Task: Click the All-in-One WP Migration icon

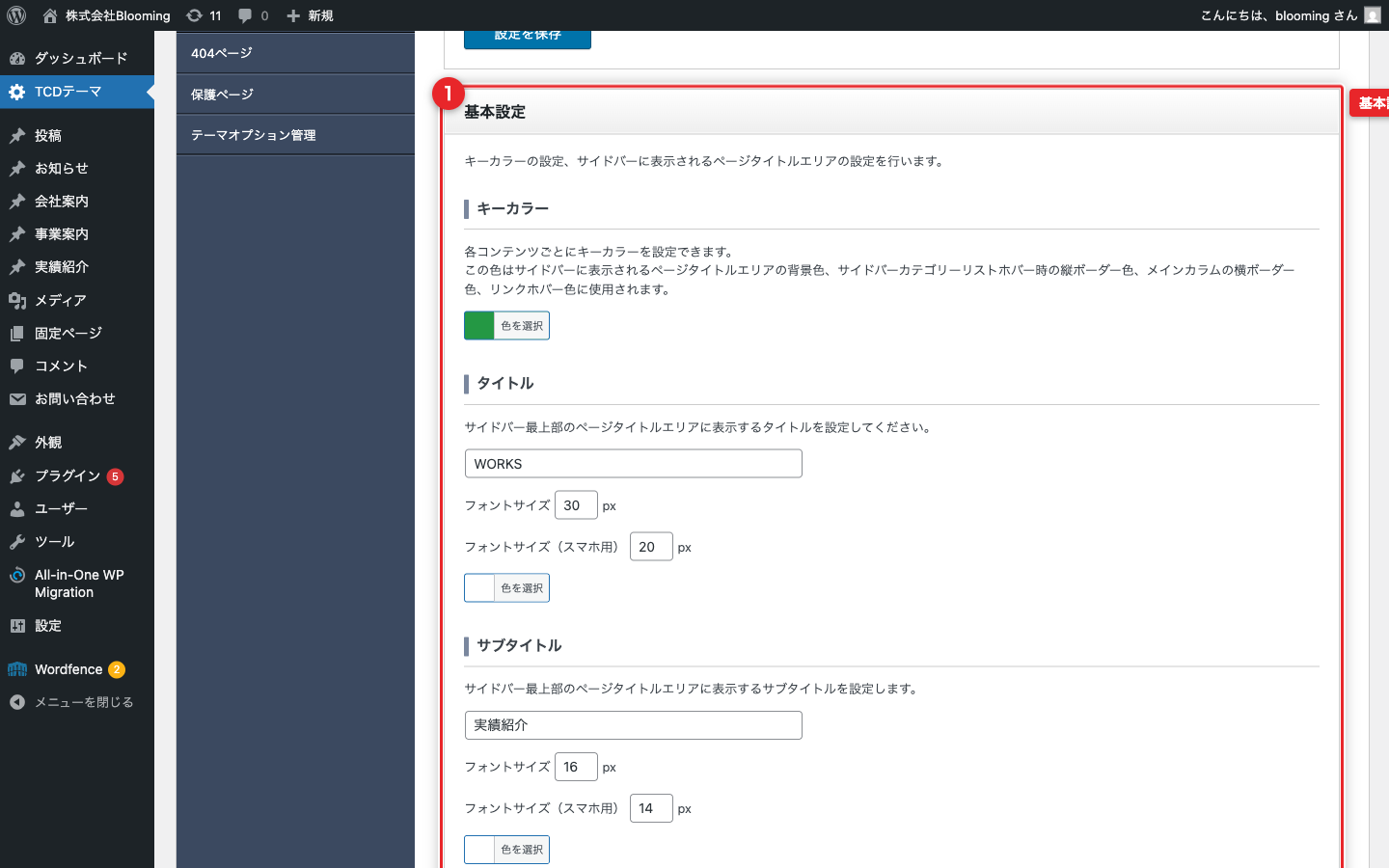Action: tap(17, 575)
